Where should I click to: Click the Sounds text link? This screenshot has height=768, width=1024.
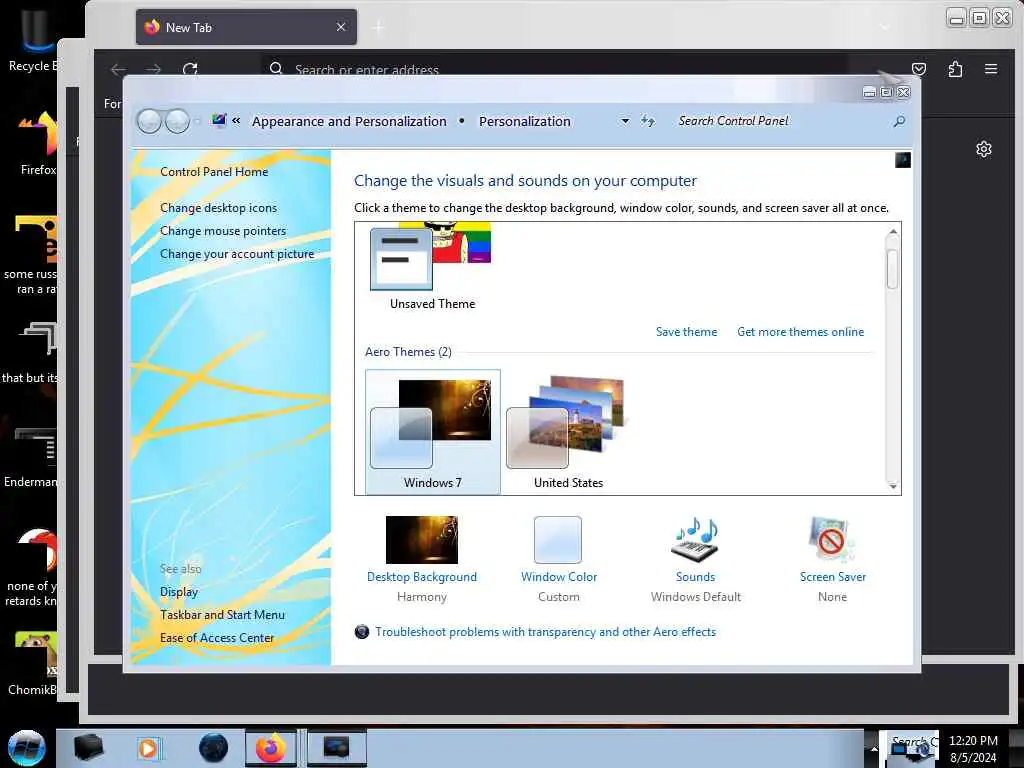[696, 577]
